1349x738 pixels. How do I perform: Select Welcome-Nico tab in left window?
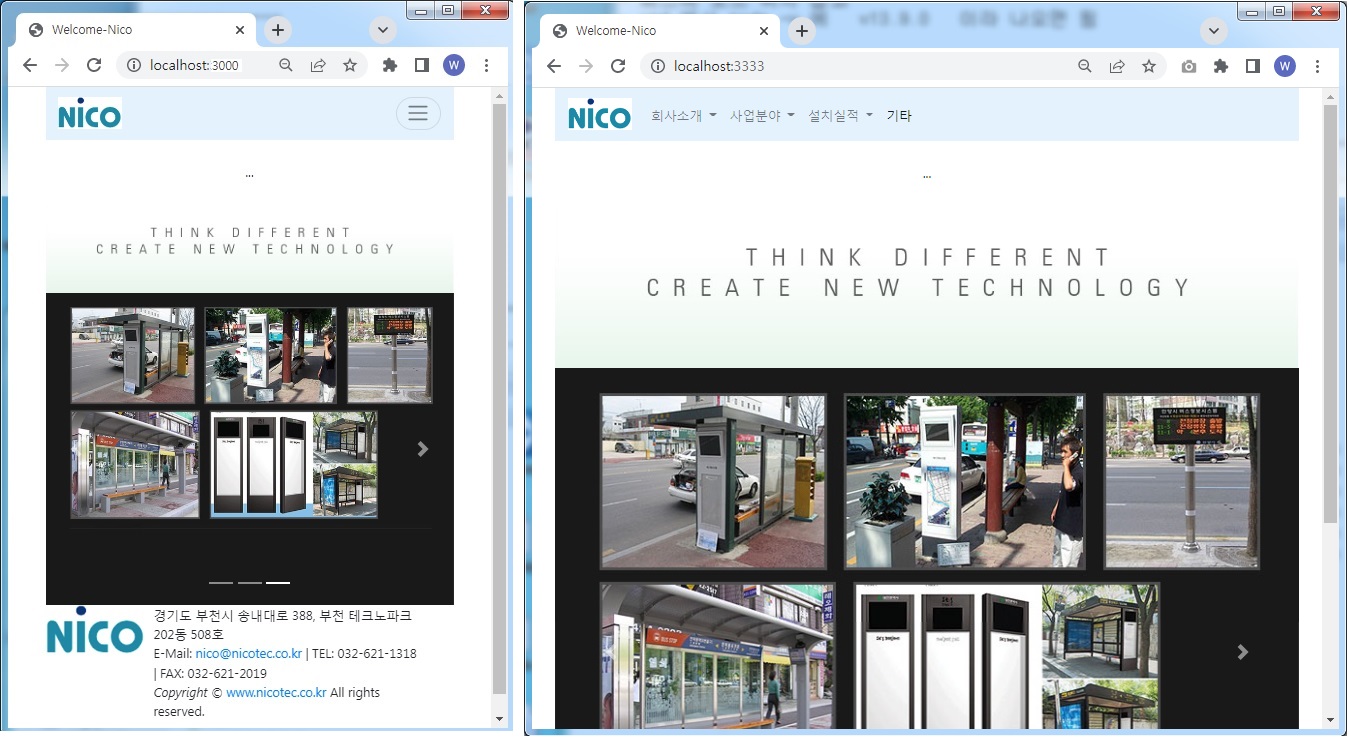click(137, 30)
